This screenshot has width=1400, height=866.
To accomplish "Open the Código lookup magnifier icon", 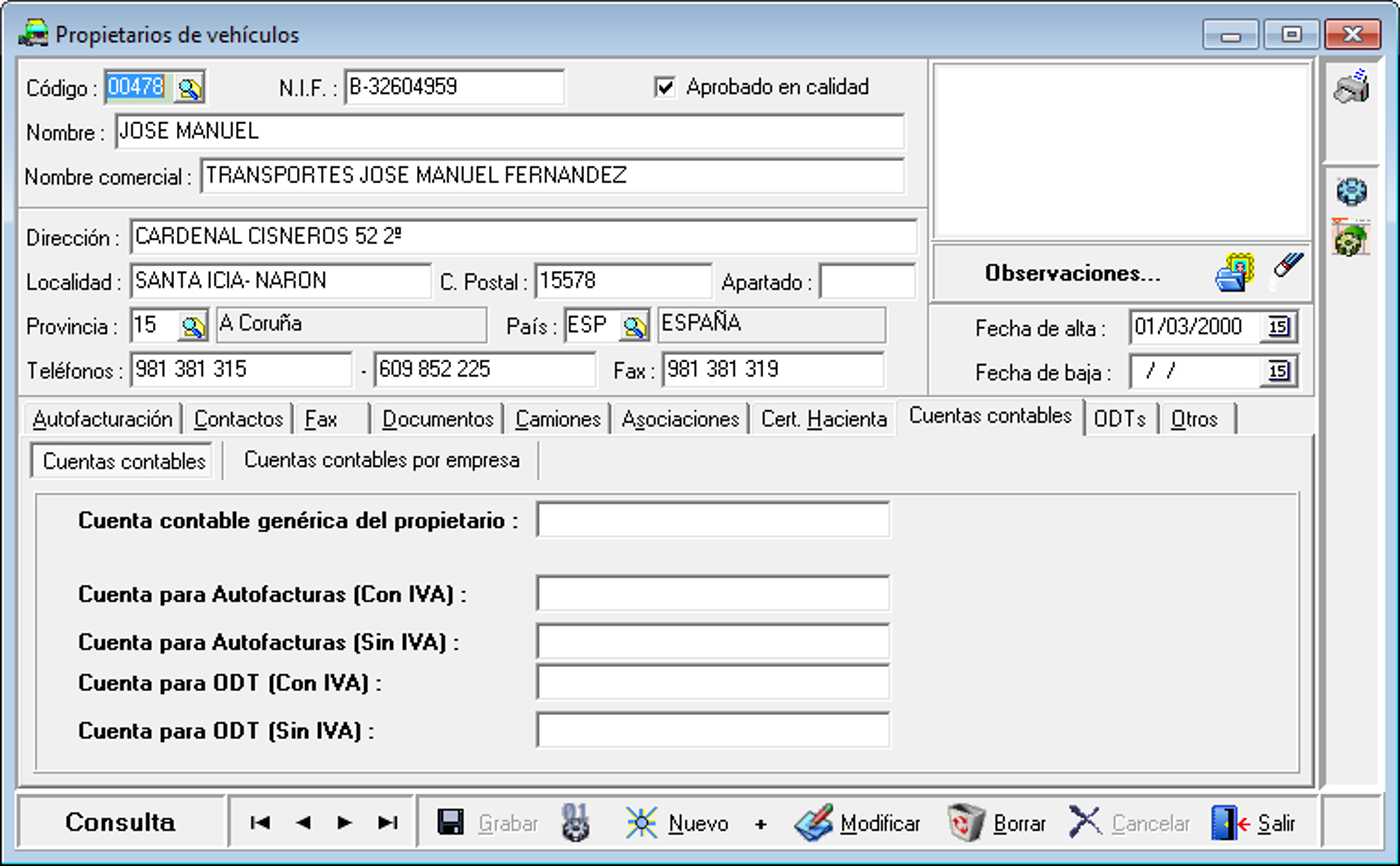I will click(189, 88).
